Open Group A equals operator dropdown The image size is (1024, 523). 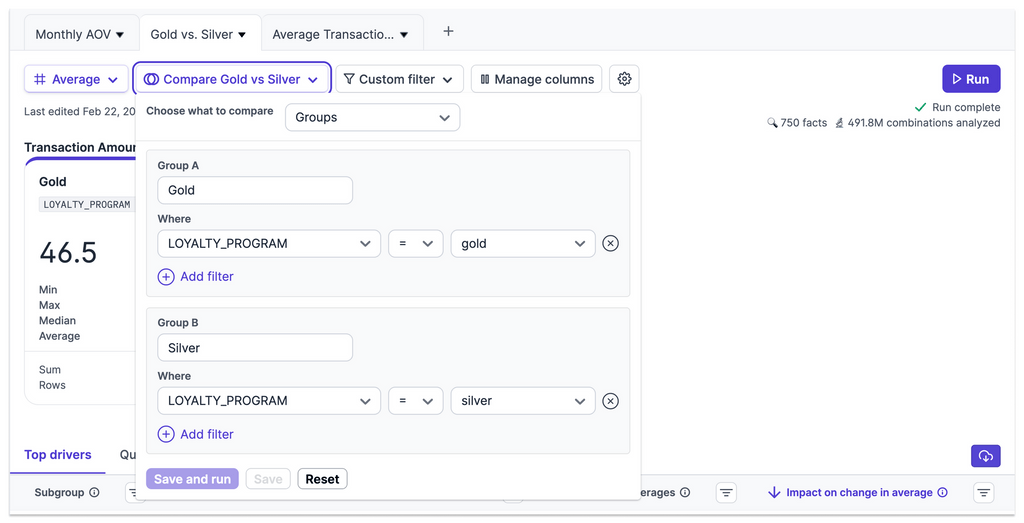click(x=415, y=243)
